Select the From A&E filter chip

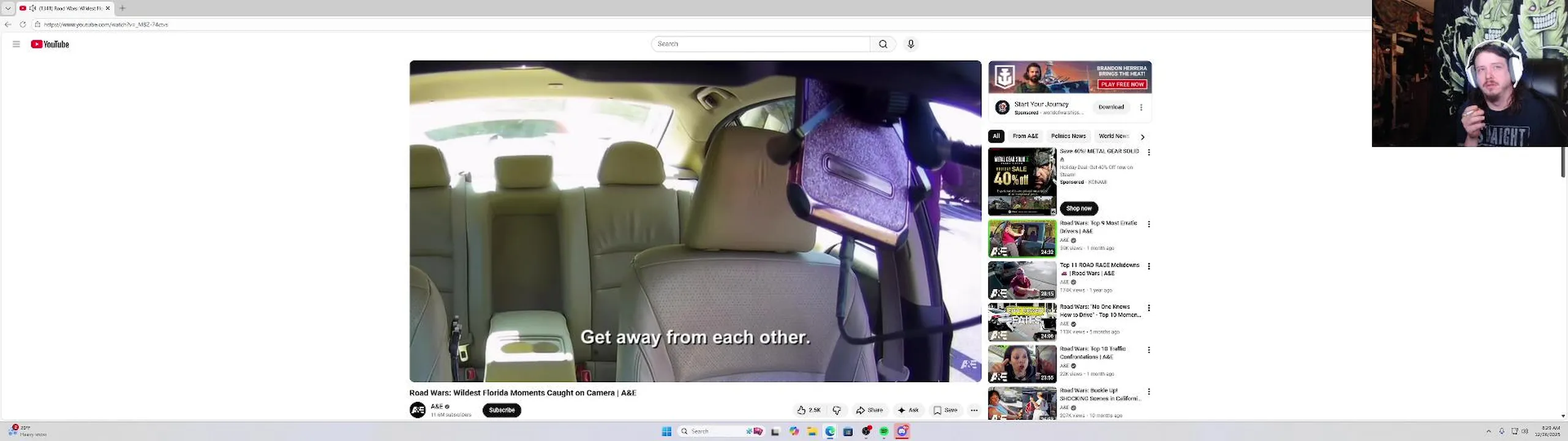click(x=1025, y=136)
